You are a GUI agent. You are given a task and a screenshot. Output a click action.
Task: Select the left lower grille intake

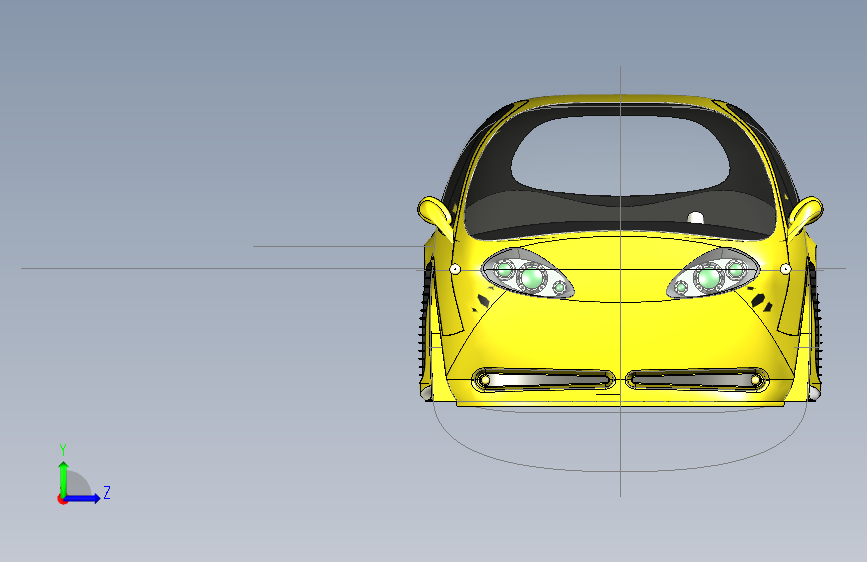[x=543, y=379]
